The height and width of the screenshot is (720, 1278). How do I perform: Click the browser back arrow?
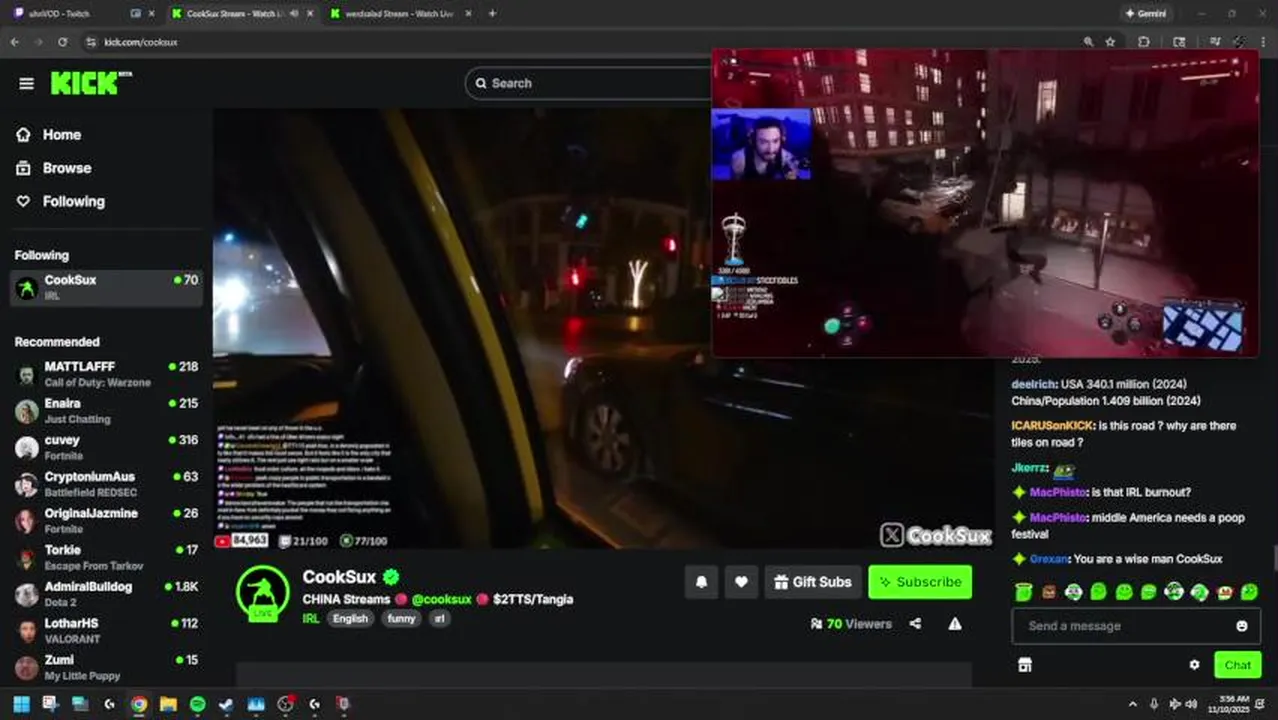[14, 42]
